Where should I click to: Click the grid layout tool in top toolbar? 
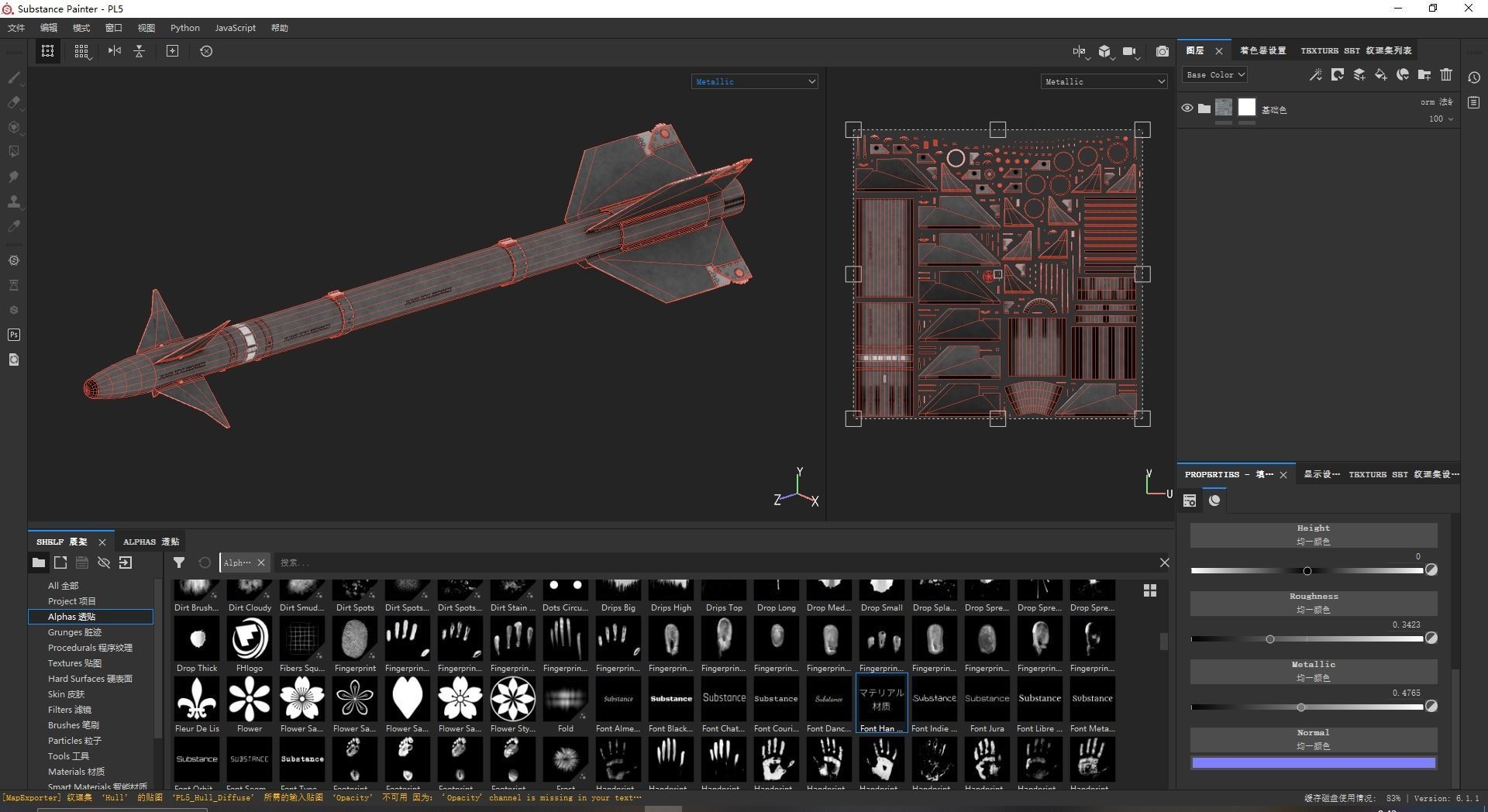pyautogui.click(x=81, y=51)
